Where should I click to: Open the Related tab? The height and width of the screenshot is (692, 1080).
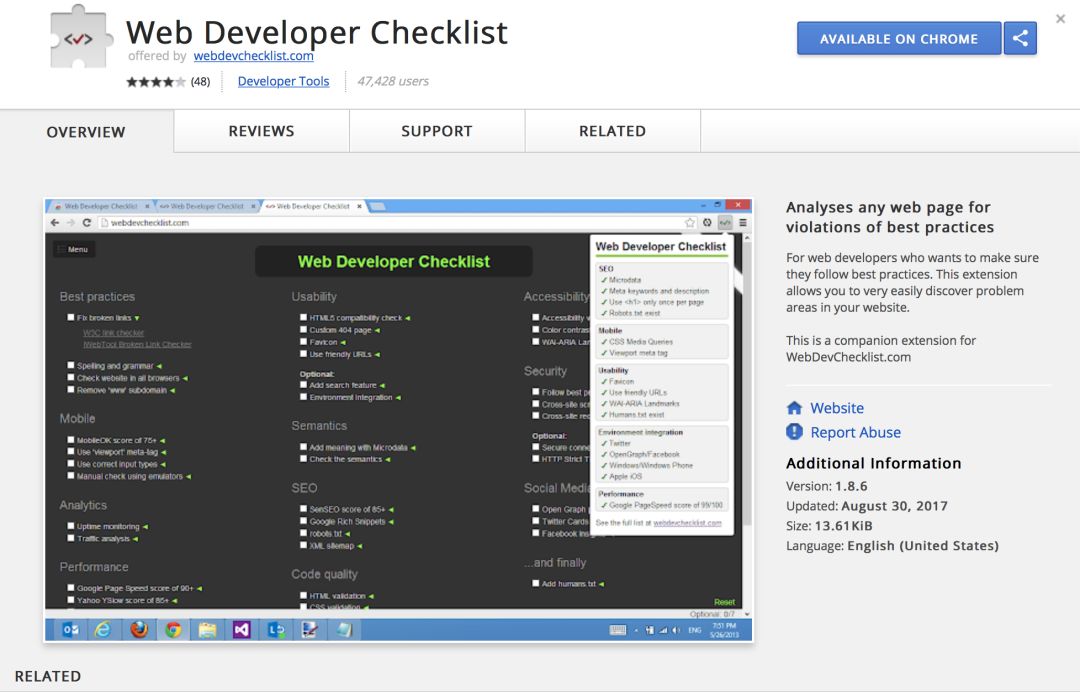pyautogui.click(x=612, y=131)
